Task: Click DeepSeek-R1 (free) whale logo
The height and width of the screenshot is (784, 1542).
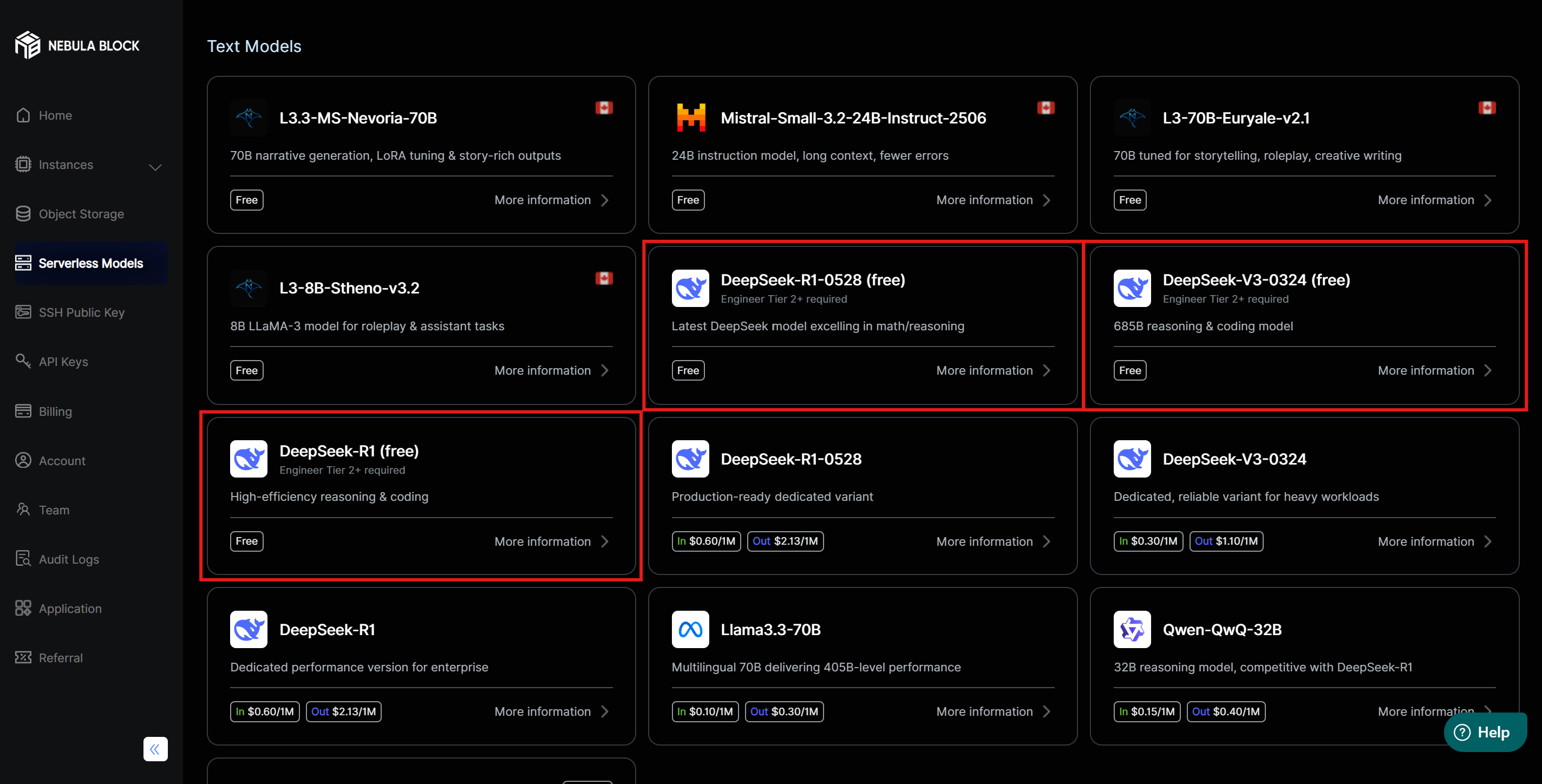Action: point(249,459)
